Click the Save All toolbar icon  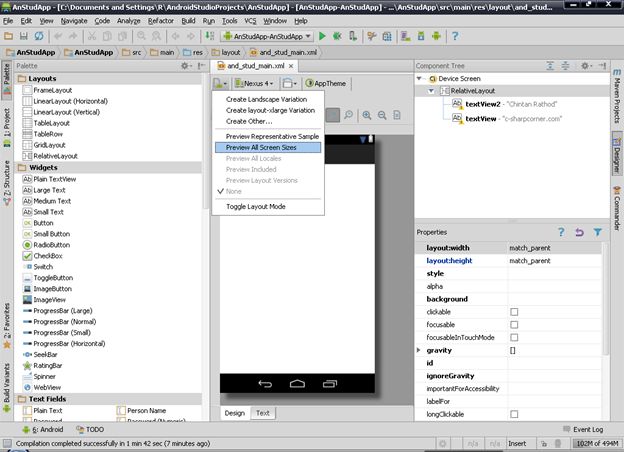[23, 36]
